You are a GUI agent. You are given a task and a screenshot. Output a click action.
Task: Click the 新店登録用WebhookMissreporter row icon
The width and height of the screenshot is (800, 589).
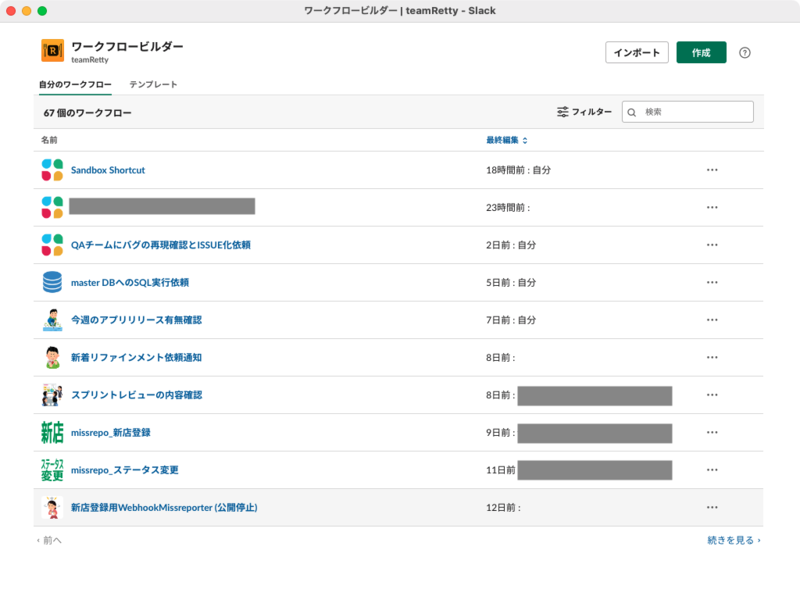[52, 507]
